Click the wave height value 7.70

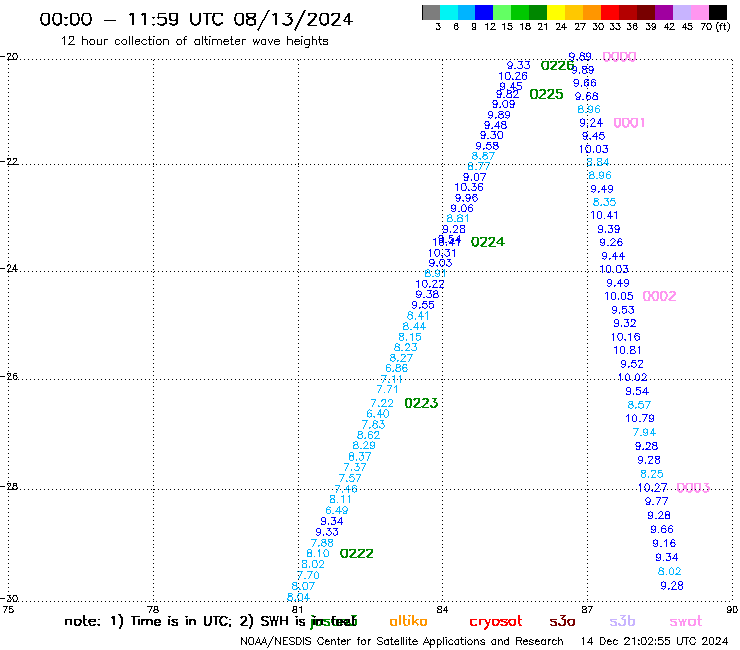(x=308, y=576)
